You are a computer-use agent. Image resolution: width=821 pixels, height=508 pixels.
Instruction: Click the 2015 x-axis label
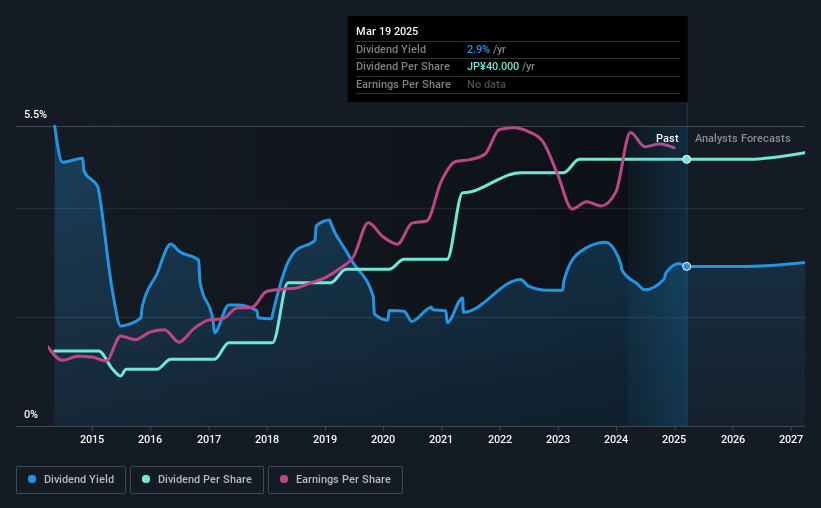pos(92,439)
